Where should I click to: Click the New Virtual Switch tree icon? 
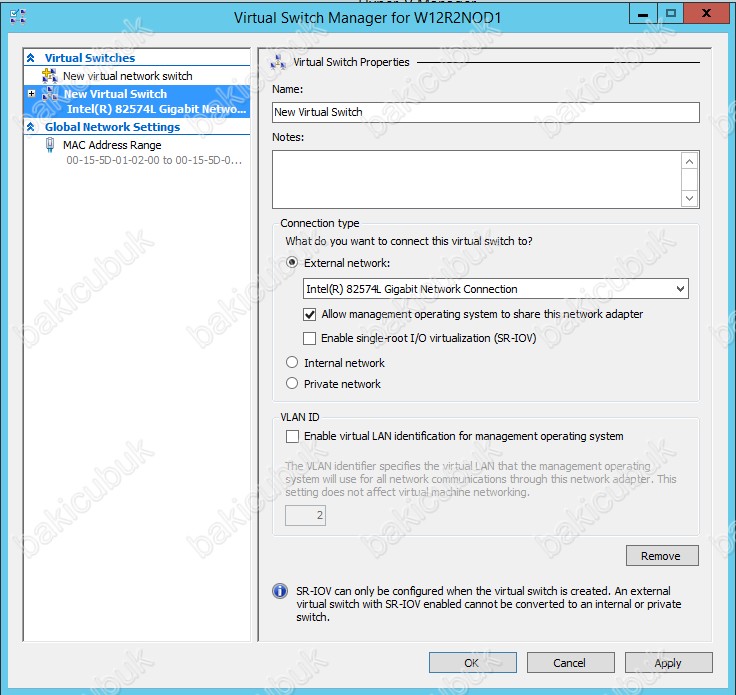(x=50, y=94)
